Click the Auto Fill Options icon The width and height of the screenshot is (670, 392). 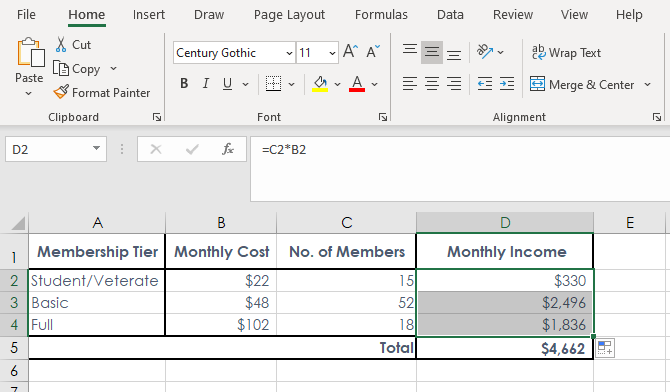pyautogui.click(x=605, y=348)
